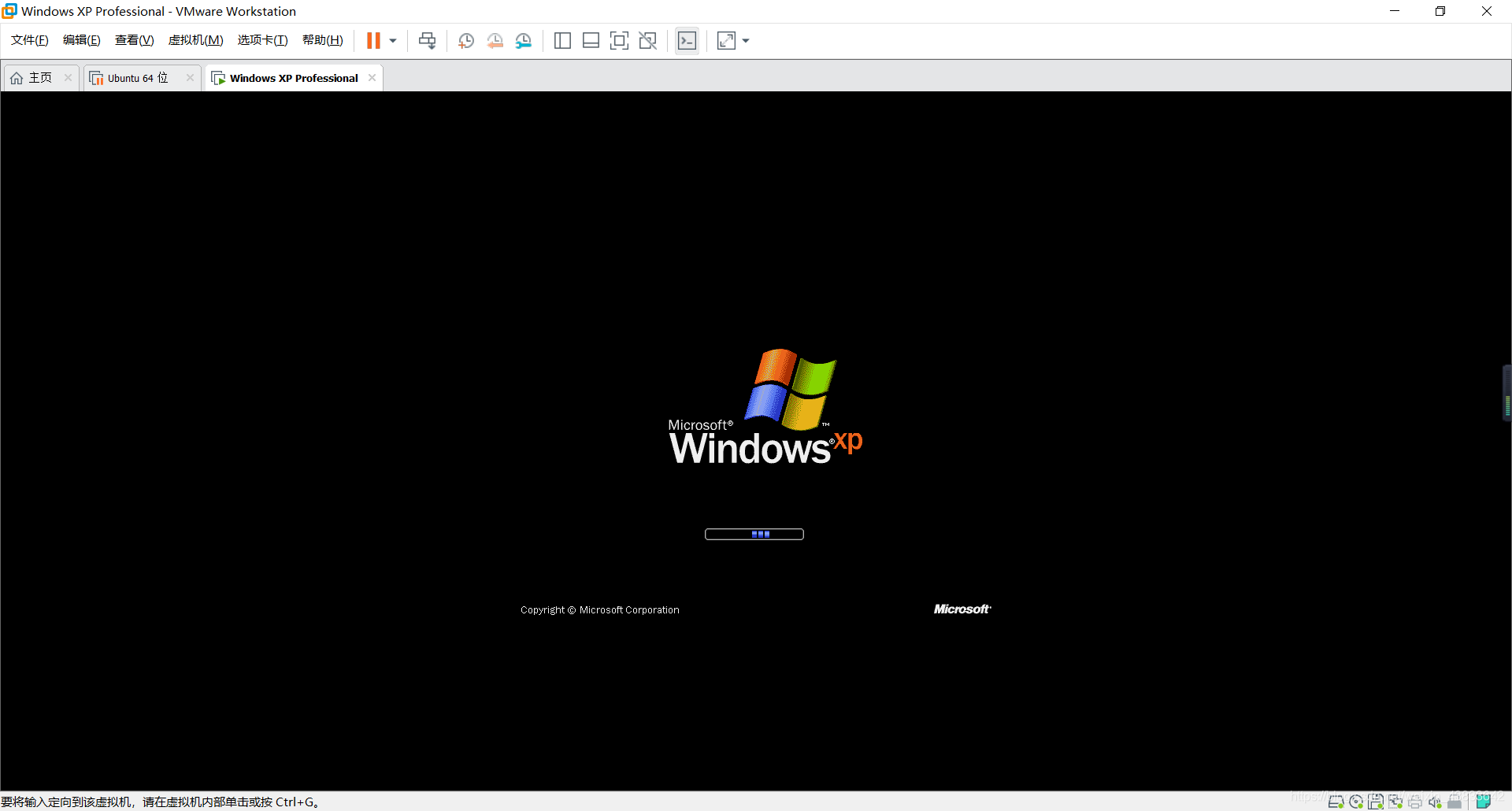Close the Ubuntu 64 位 tab
Viewport: 1512px width, 811px height.
(x=190, y=78)
